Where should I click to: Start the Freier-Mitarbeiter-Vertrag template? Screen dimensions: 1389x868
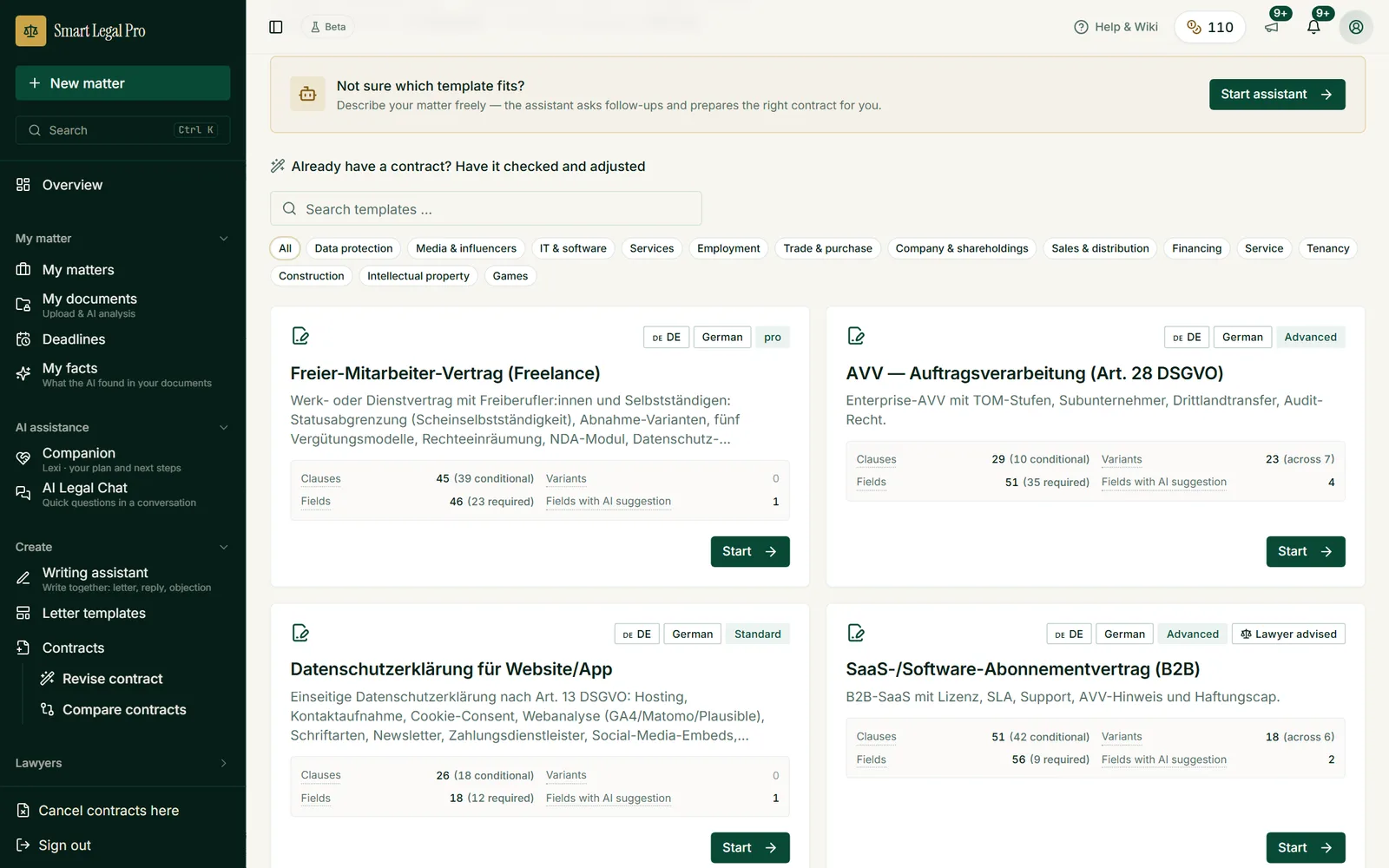point(750,552)
